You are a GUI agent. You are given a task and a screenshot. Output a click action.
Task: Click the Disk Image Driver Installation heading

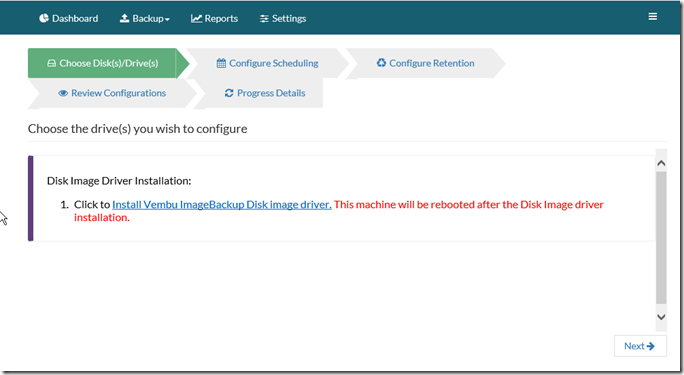point(119,181)
